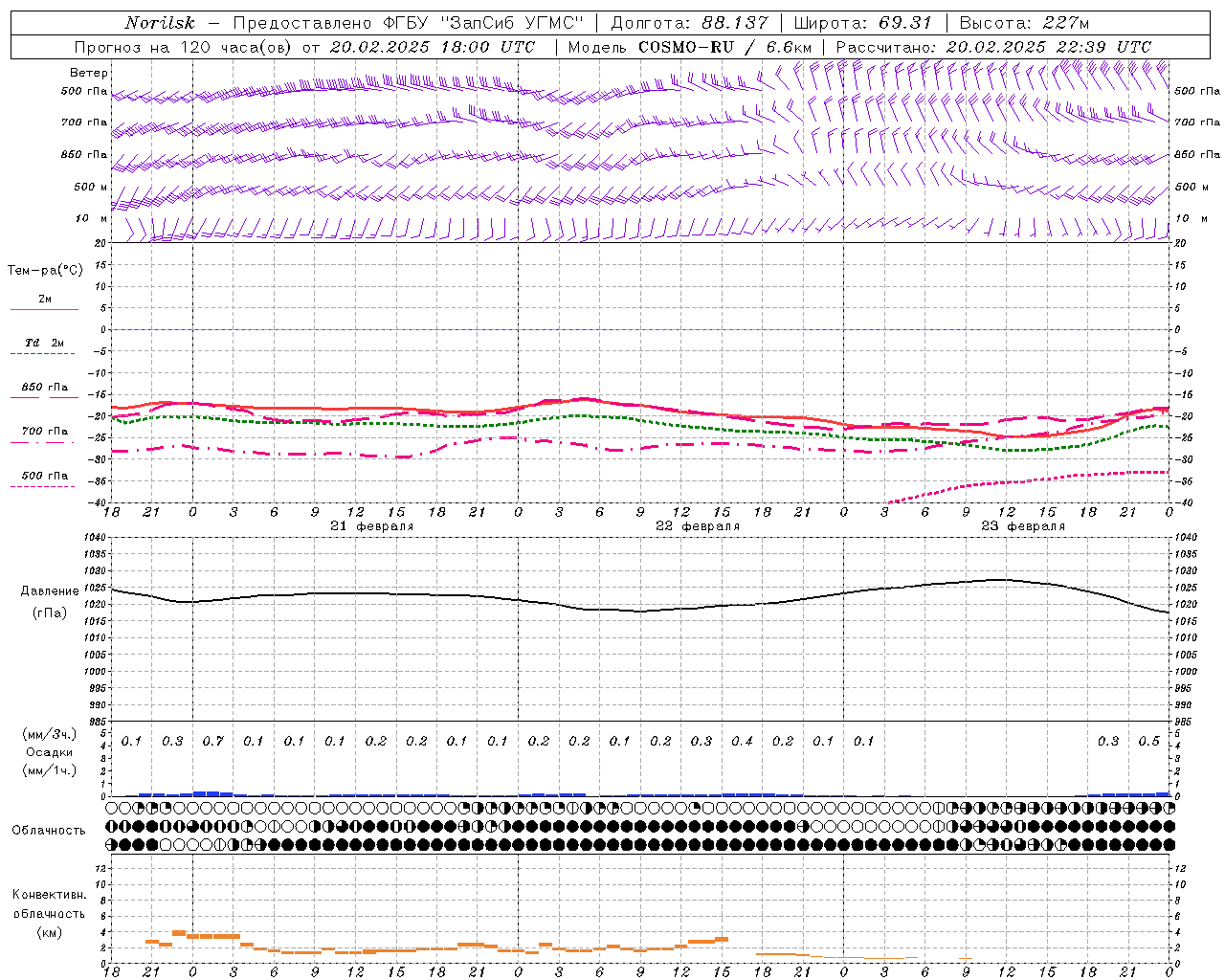The height and width of the screenshot is (980, 1225).
Task: Click the '850 гПа' entry in temperature legend
Action: click(45, 388)
